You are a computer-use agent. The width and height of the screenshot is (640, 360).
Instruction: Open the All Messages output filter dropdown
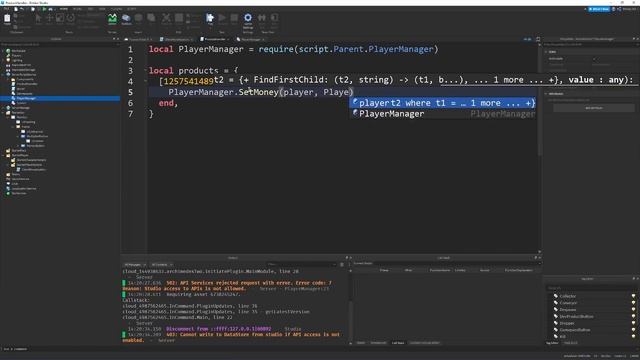[x=135, y=264]
